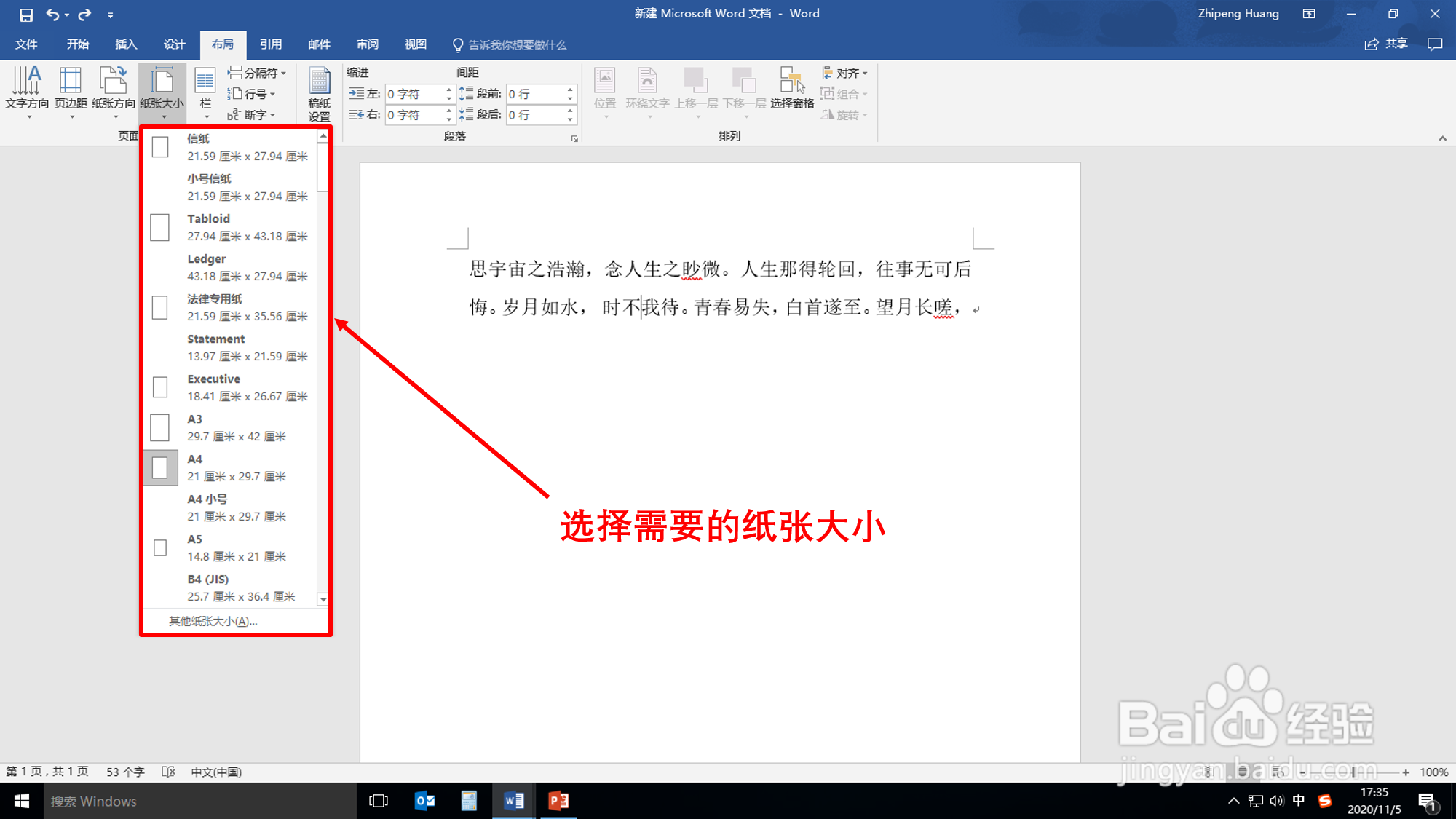
Task: Switch to the Insert (插入) tab
Action: pyautogui.click(x=126, y=44)
